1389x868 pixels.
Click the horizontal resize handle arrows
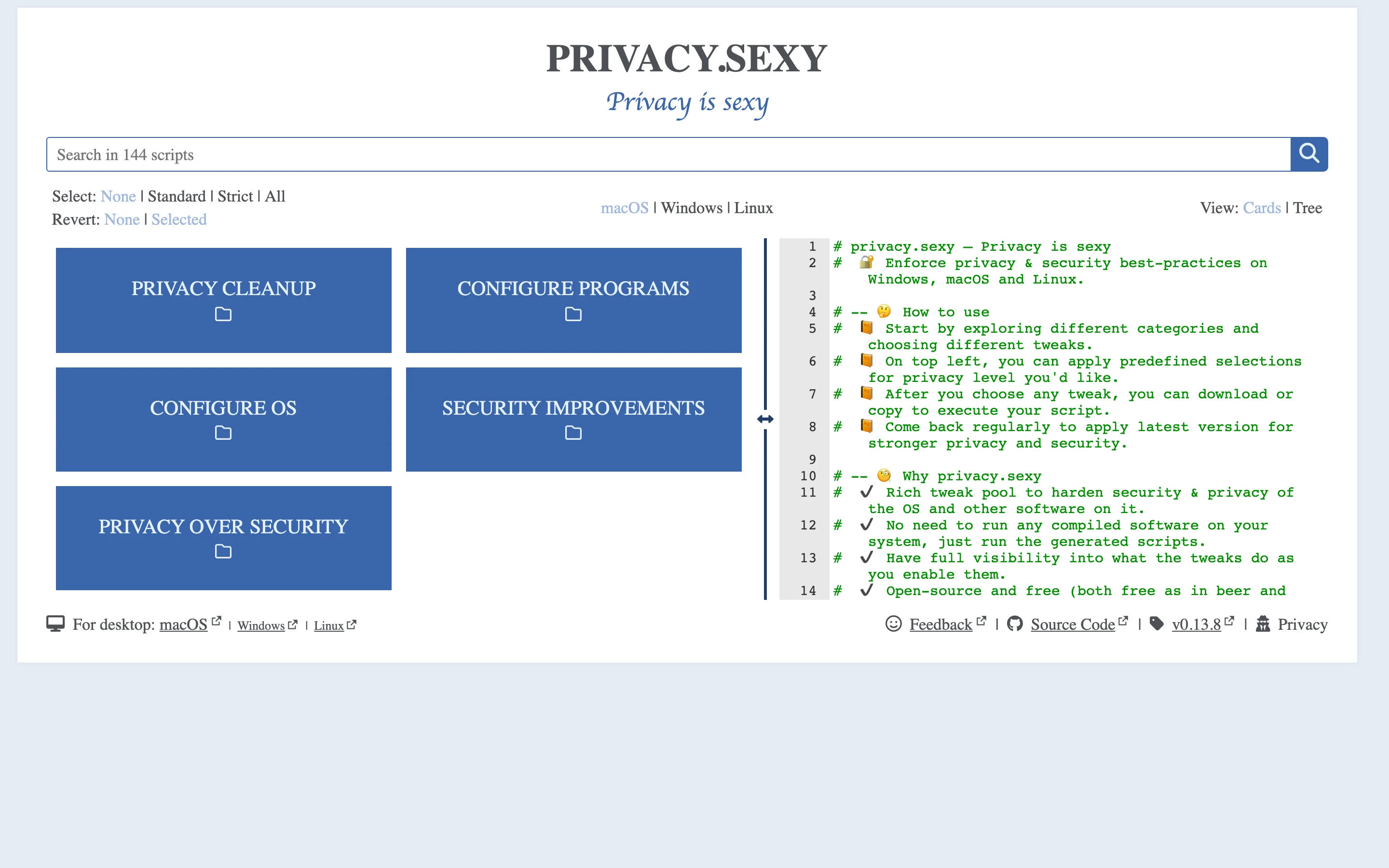(x=765, y=419)
